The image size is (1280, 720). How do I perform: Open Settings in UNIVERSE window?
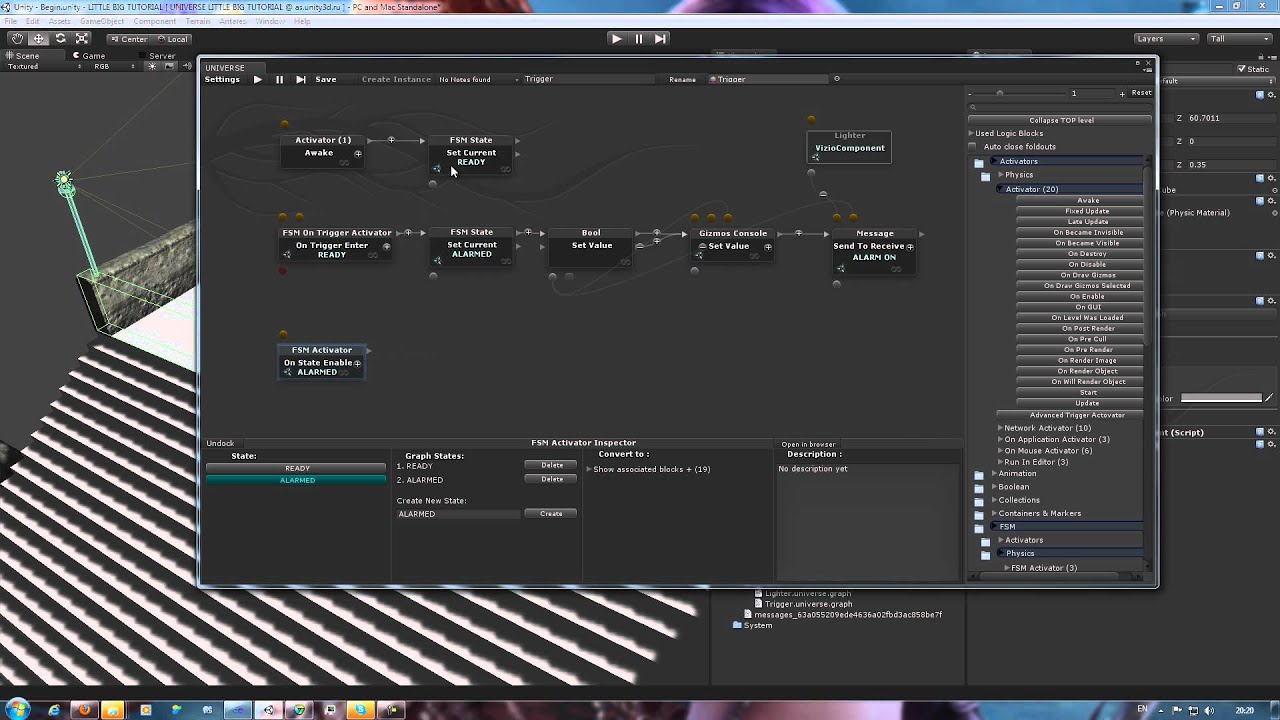222,80
